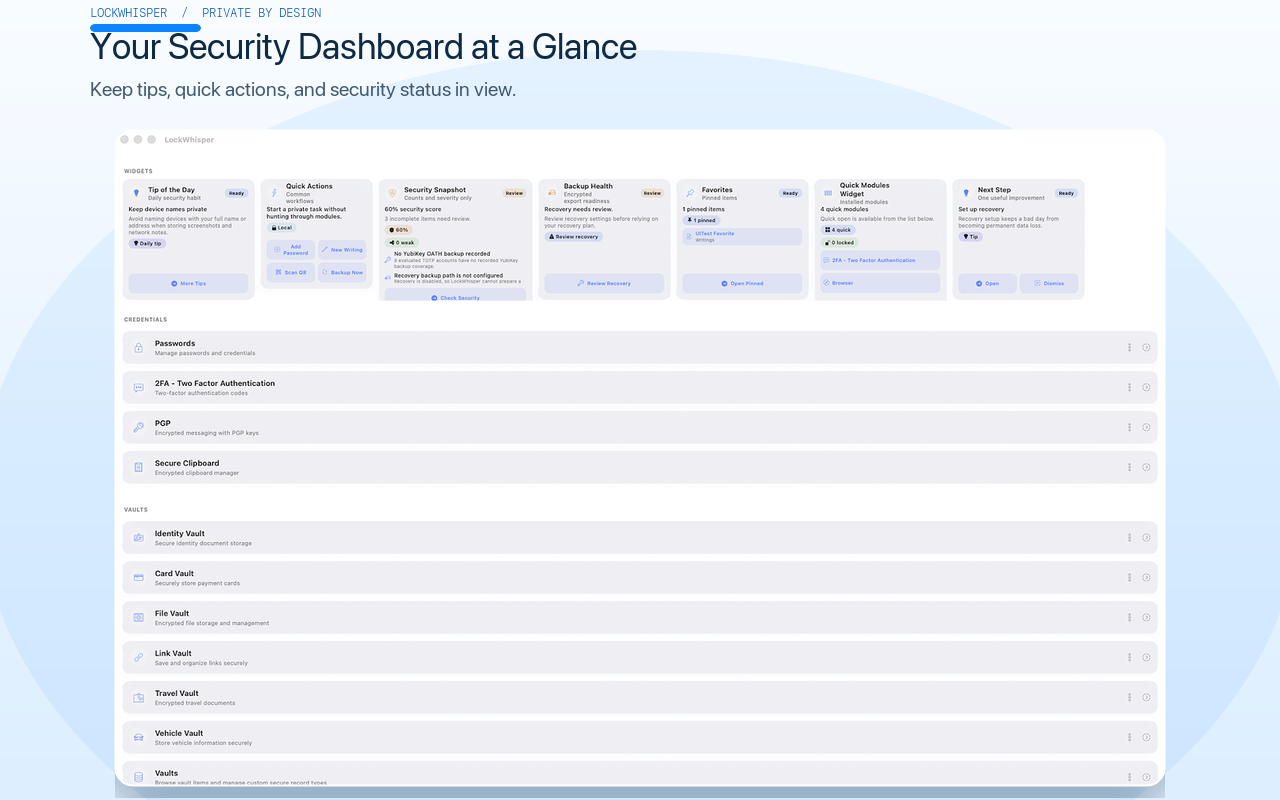Select the "Travel Vault" row title
This screenshot has height=800, width=1280.
[x=177, y=693]
